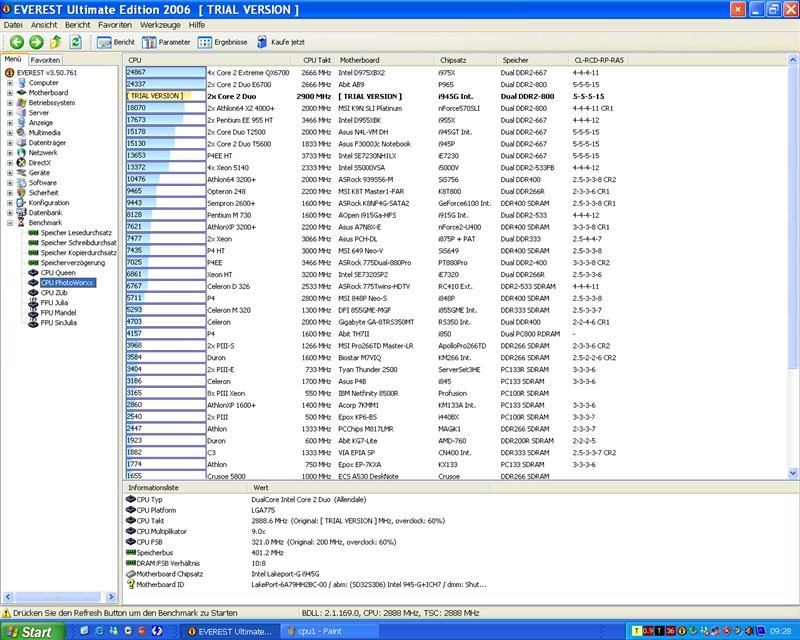Open the Ergebnisse toolbar button

222,42
